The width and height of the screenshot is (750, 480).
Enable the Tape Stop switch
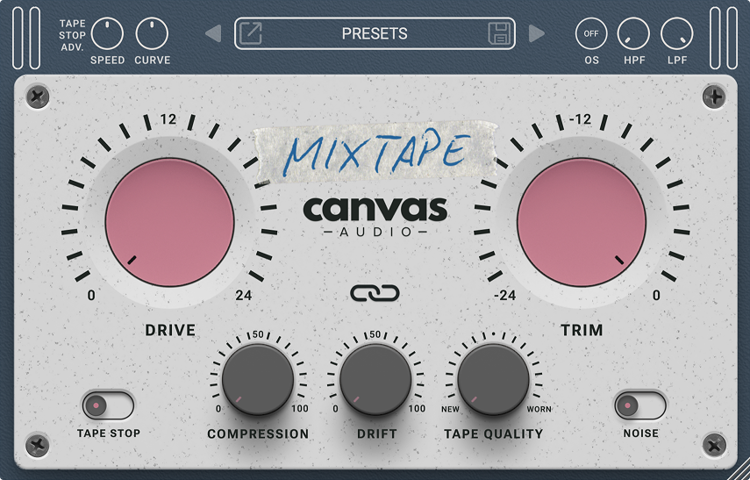point(108,405)
